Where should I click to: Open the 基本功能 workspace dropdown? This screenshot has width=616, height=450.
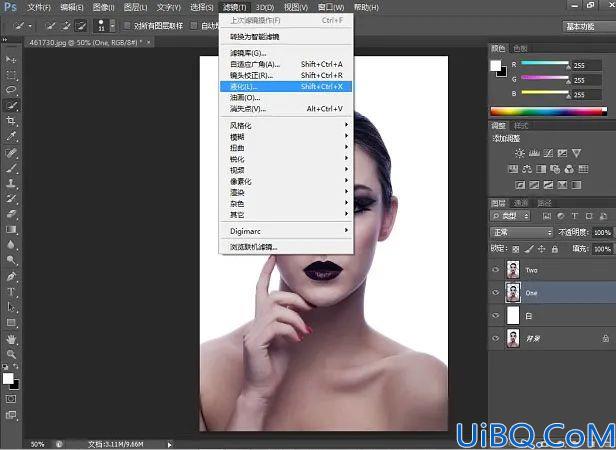tap(589, 27)
